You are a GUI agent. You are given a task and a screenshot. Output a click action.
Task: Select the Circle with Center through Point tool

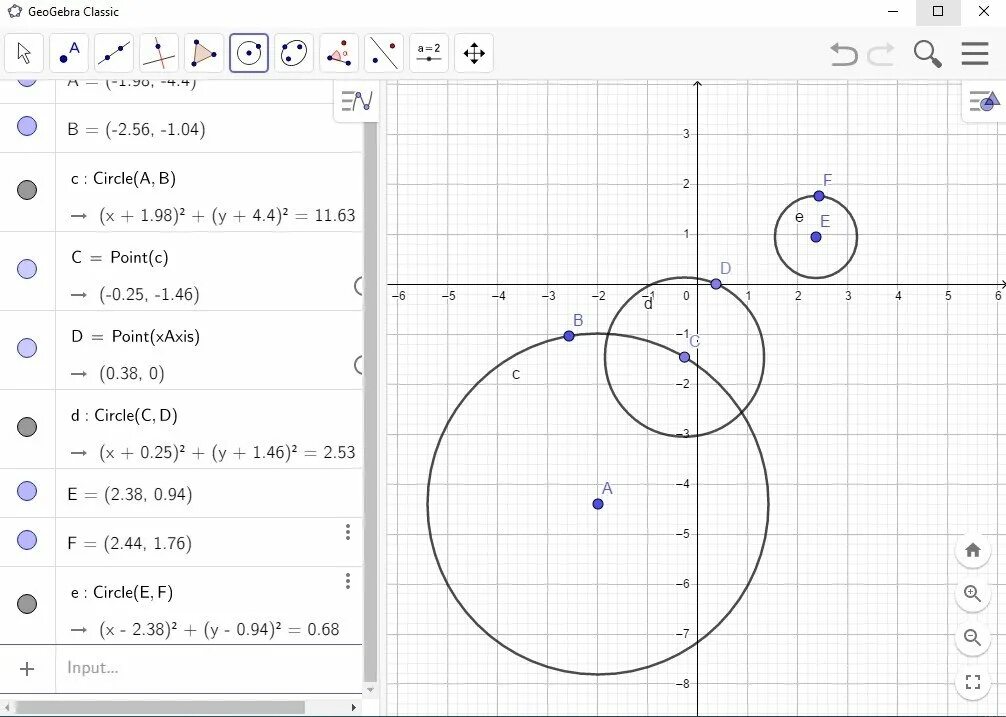pos(249,53)
